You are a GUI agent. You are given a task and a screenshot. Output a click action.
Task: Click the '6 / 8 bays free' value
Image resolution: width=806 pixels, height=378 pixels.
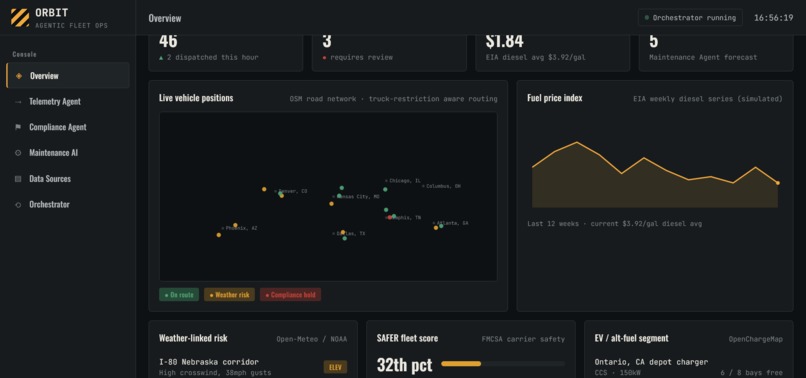click(x=753, y=373)
